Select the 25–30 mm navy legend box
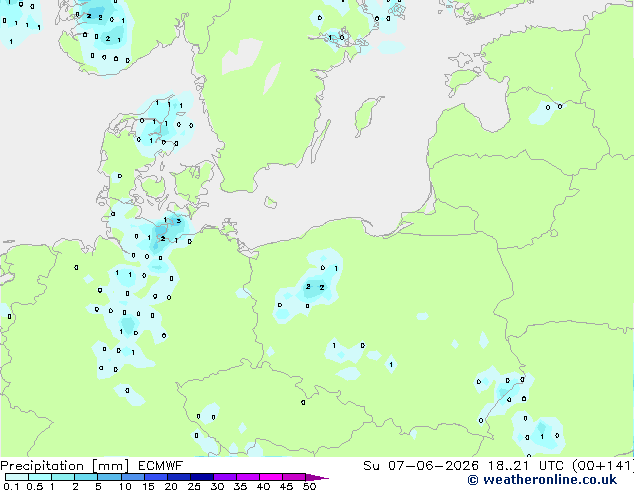Viewport: 634px width, 490px height. [201, 477]
